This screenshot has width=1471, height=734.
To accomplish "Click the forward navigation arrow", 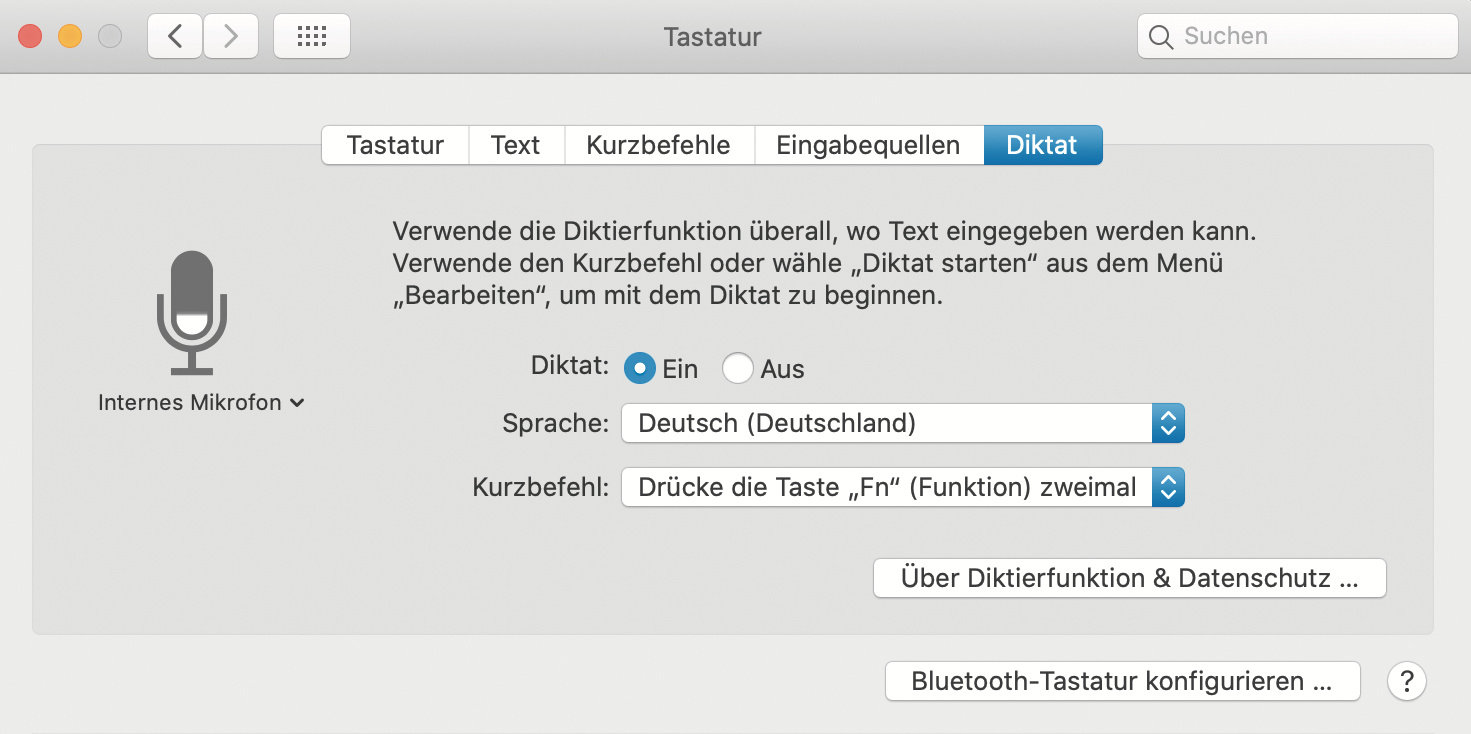I will coord(231,37).
